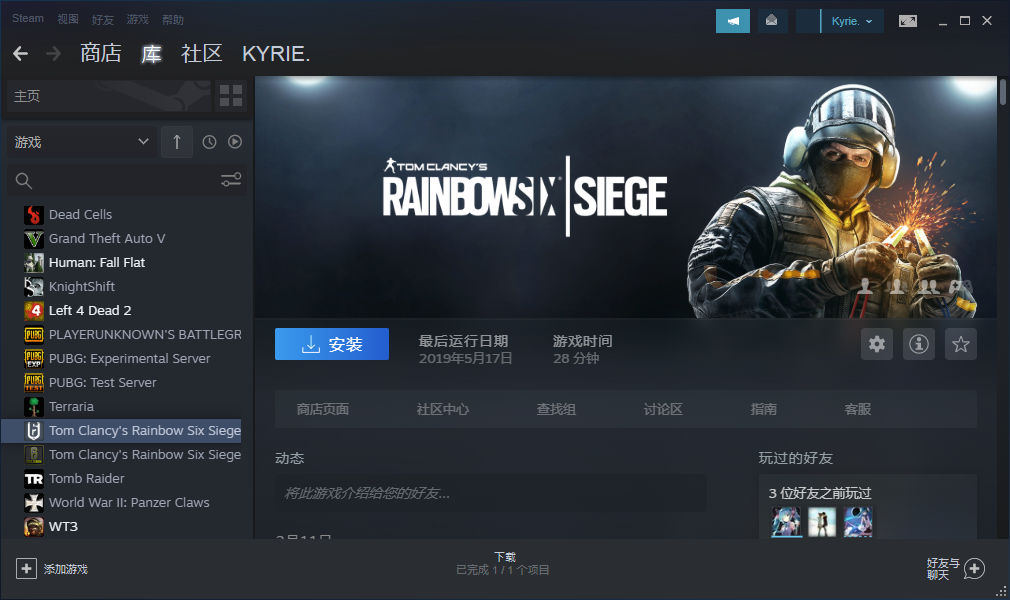Select the highlighted Tom Clancy's Rainbow Six Siege row
Image resolution: width=1010 pixels, height=600 pixels.
point(121,431)
